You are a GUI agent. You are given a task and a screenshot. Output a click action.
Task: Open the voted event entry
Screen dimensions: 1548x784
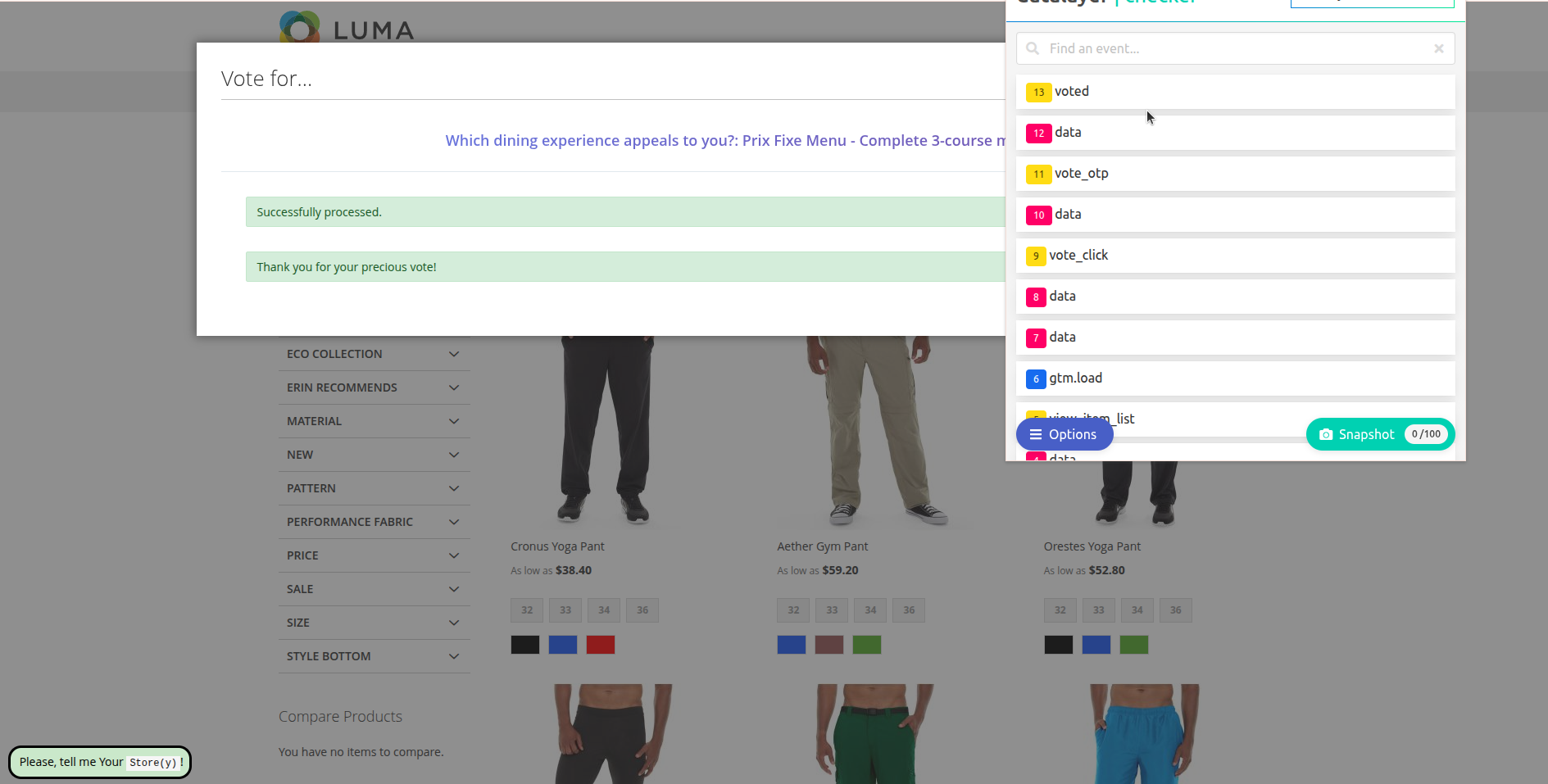[1235, 92]
